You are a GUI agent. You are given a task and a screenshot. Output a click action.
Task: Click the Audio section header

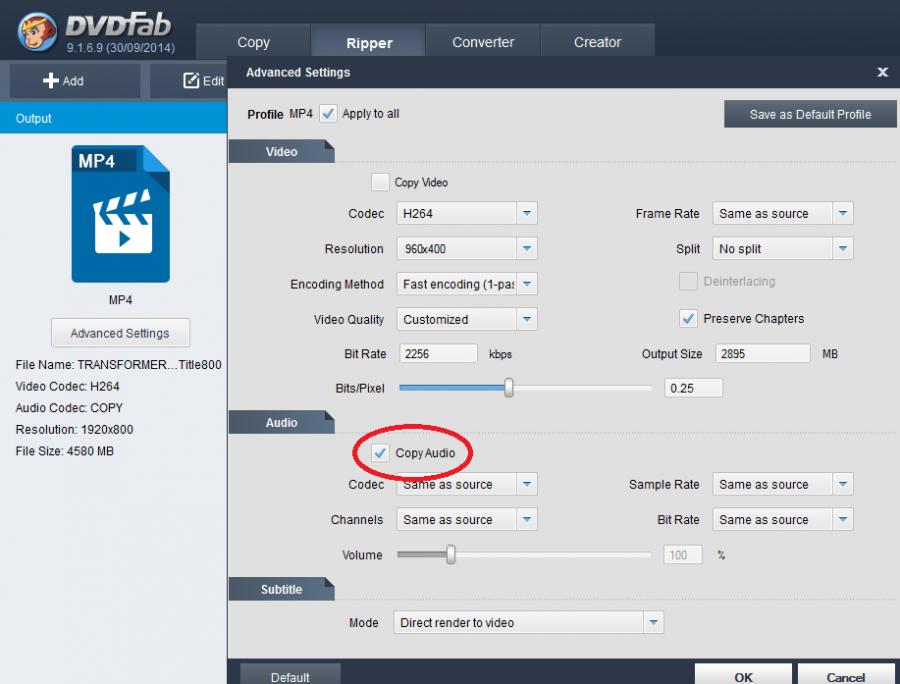(x=281, y=422)
